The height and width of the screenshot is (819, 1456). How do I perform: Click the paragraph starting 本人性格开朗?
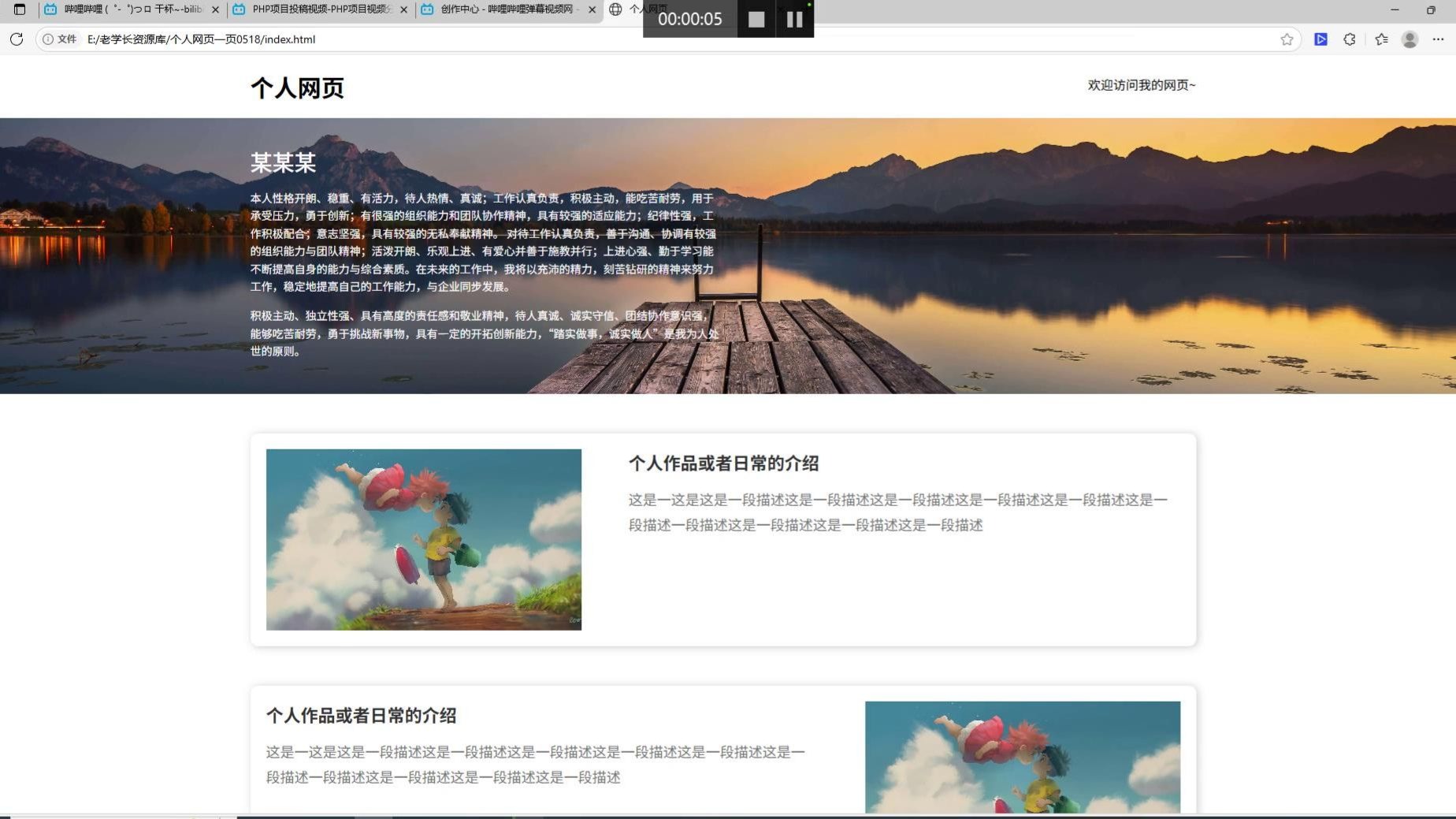click(x=483, y=242)
